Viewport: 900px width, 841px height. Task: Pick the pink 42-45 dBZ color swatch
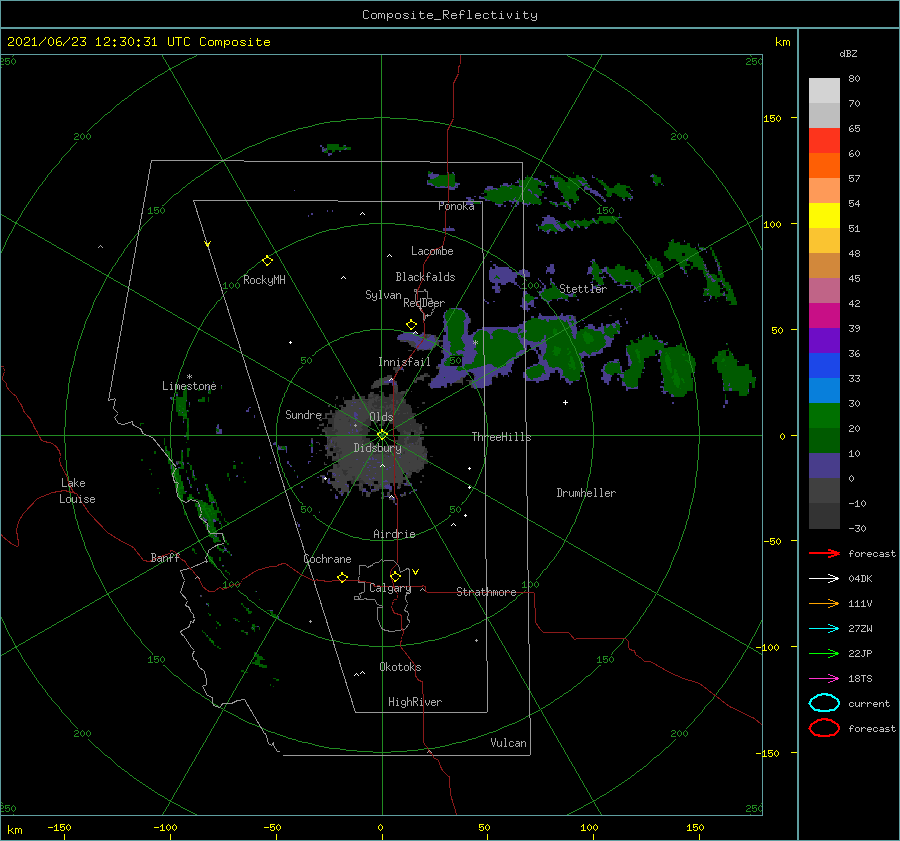(824, 290)
